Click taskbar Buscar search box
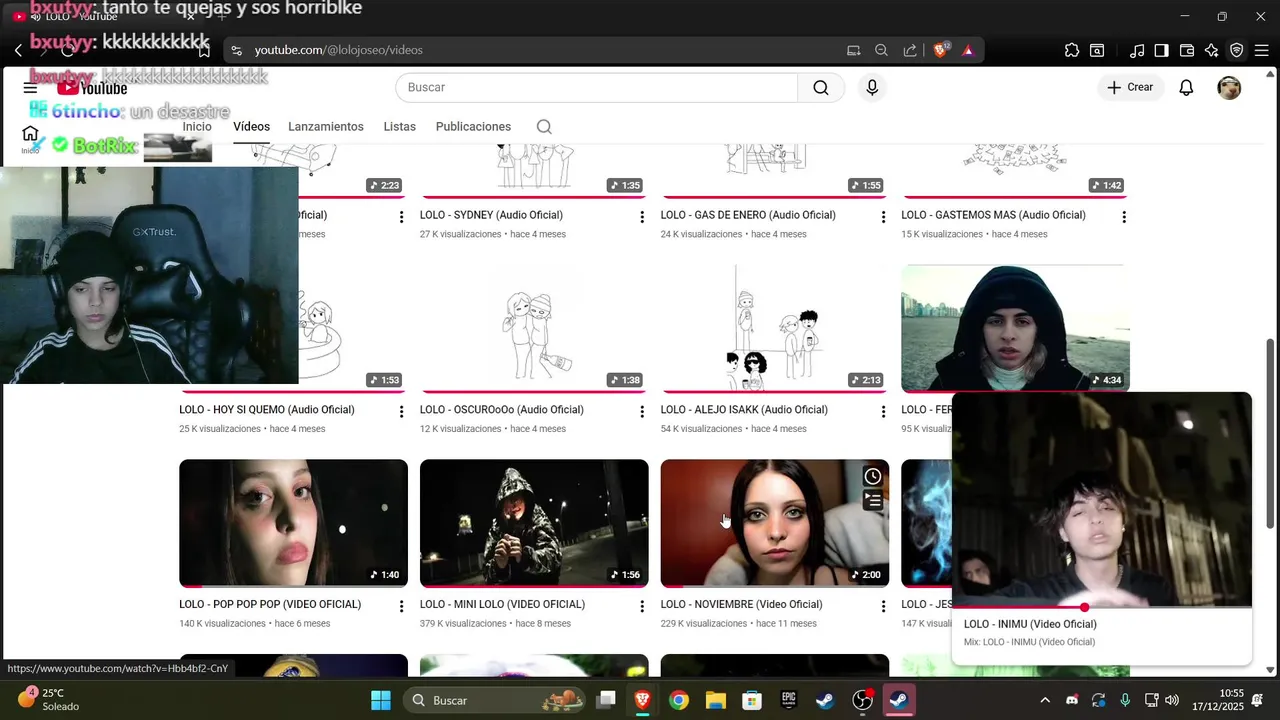The height and width of the screenshot is (720, 1280). coord(496,700)
